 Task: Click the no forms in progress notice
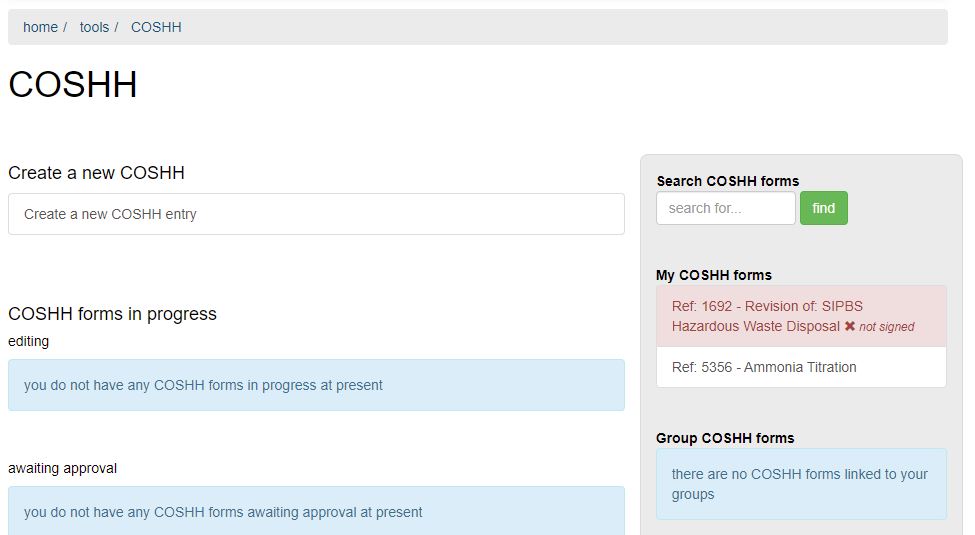pyautogui.click(x=316, y=385)
